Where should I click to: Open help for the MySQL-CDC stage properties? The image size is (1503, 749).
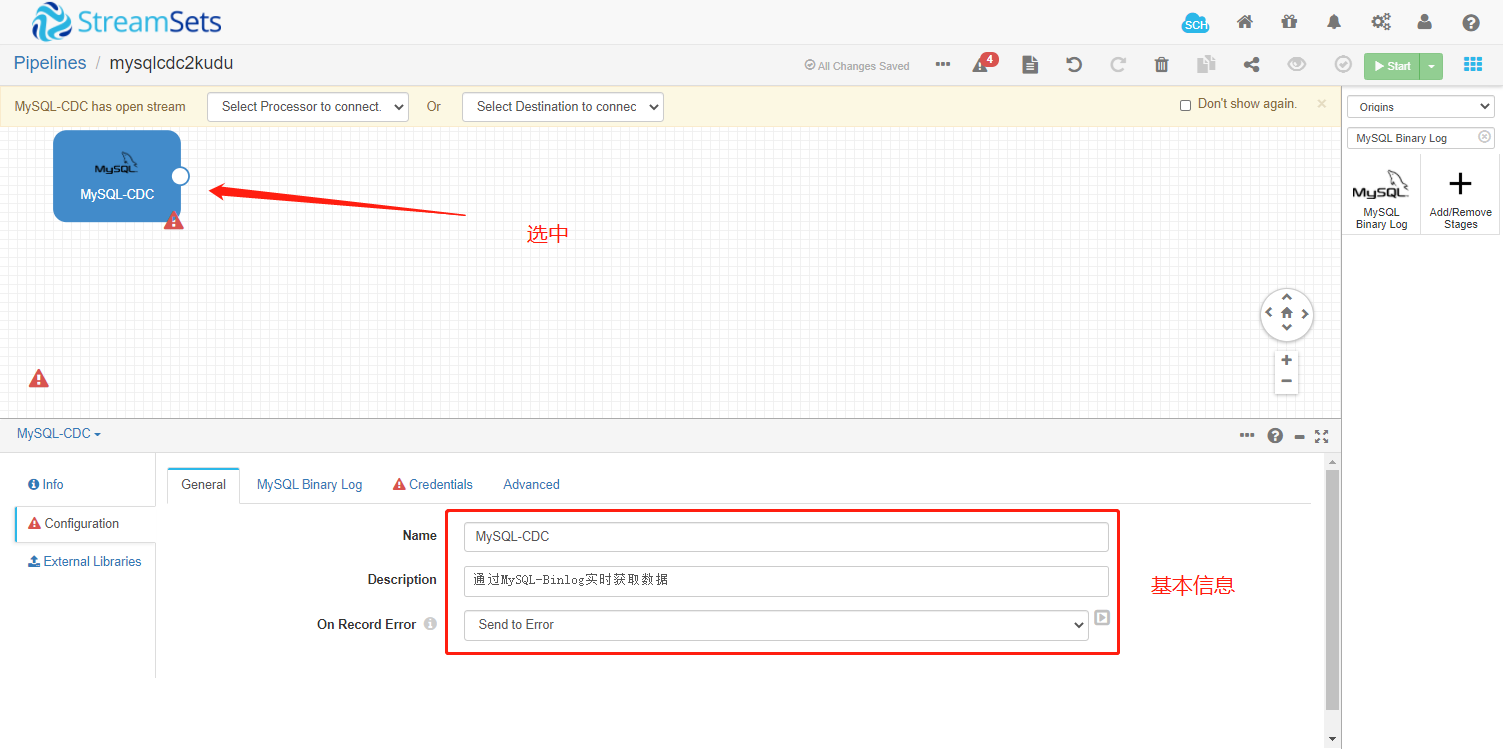pos(1275,436)
